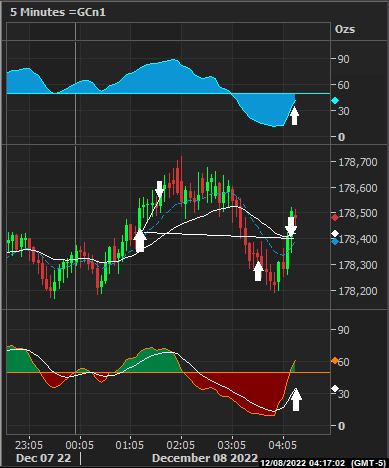
Task: Click the 30 label on the bottom oscillator axis
Action: coord(344,394)
